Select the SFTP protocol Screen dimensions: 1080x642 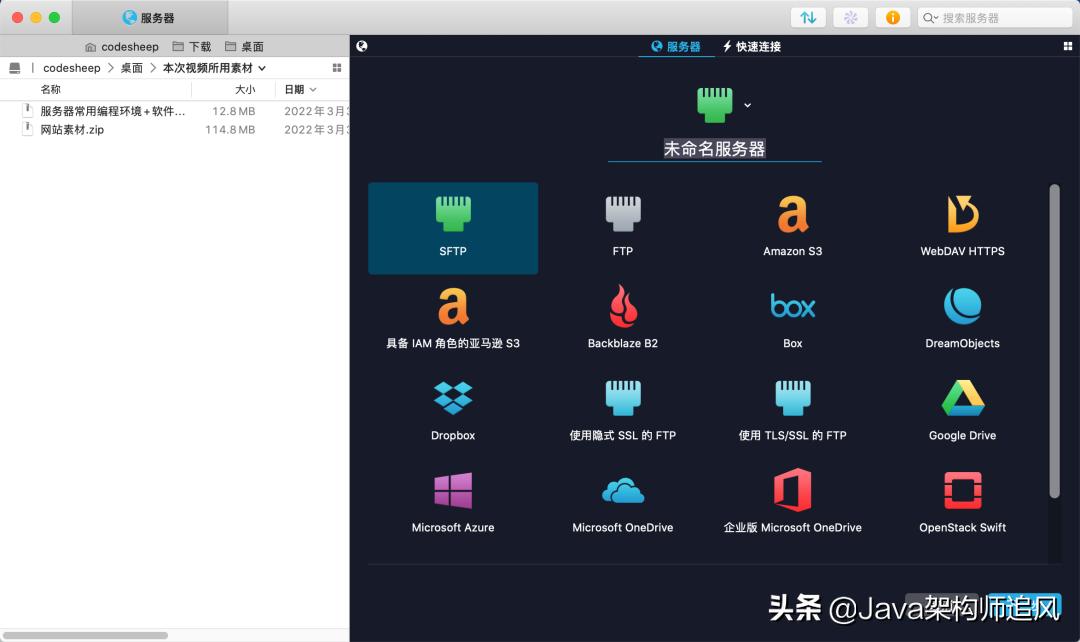coord(453,227)
